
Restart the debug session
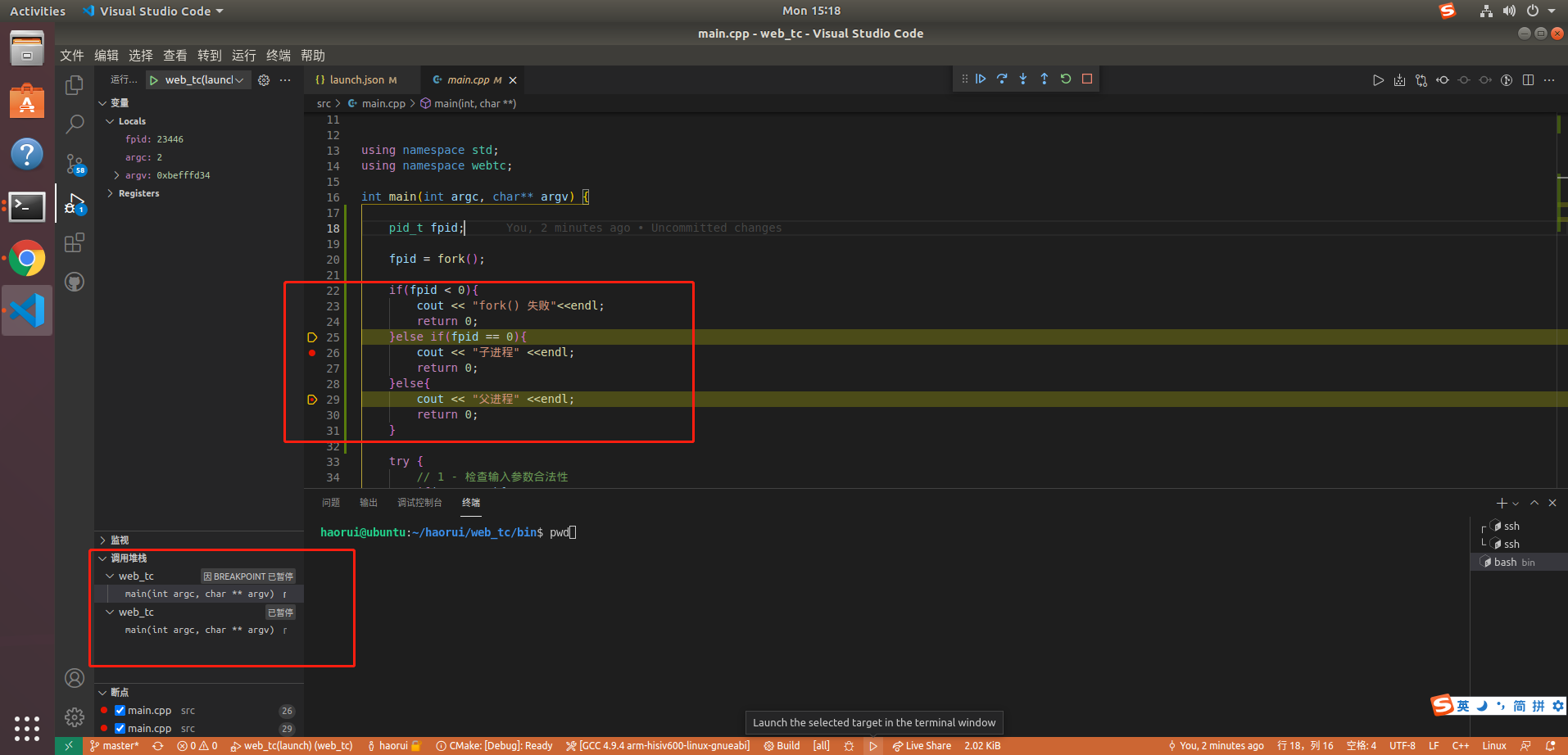point(1066,79)
